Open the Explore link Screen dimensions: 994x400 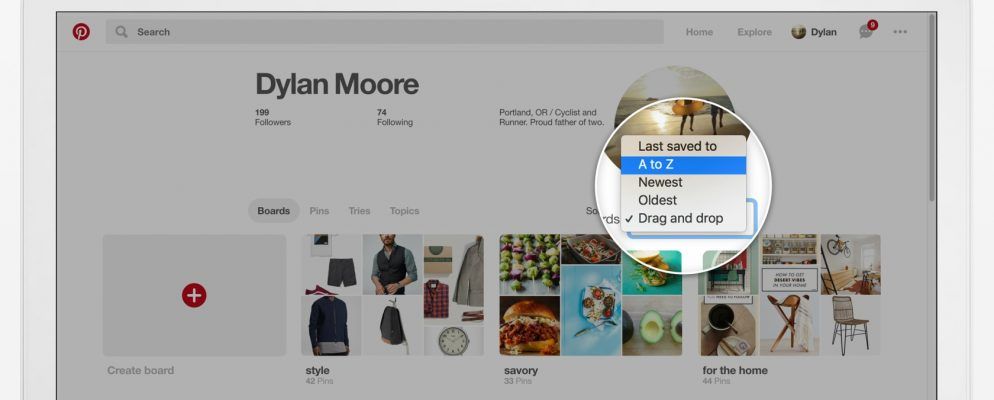(x=754, y=32)
